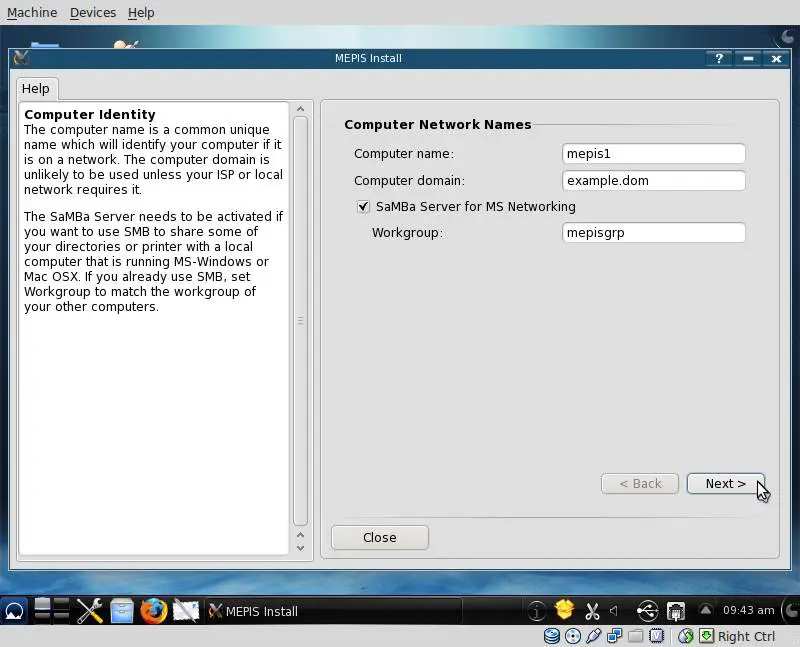Click the virtual desktop pager in the taskbar
The height and width of the screenshot is (647, 800).
(x=52, y=610)
